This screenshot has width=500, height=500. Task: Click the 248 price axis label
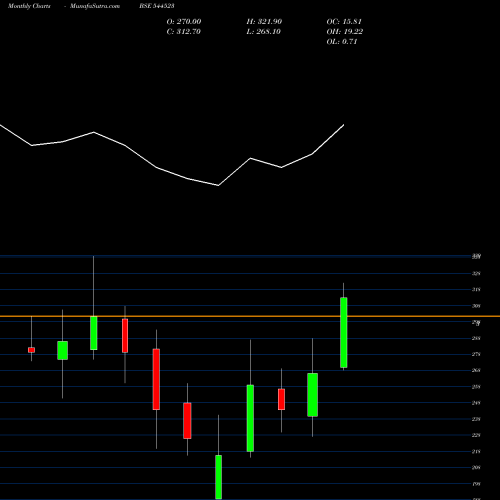click(x=476, y=403)
